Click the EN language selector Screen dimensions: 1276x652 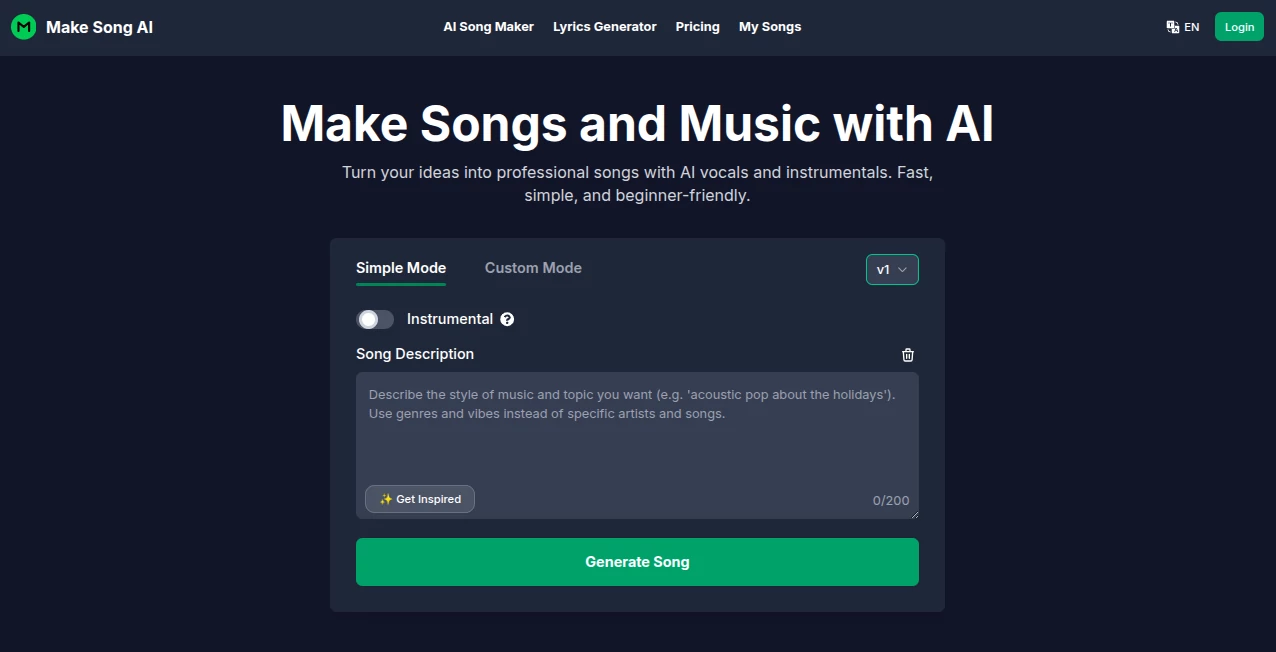point(1190,26)
